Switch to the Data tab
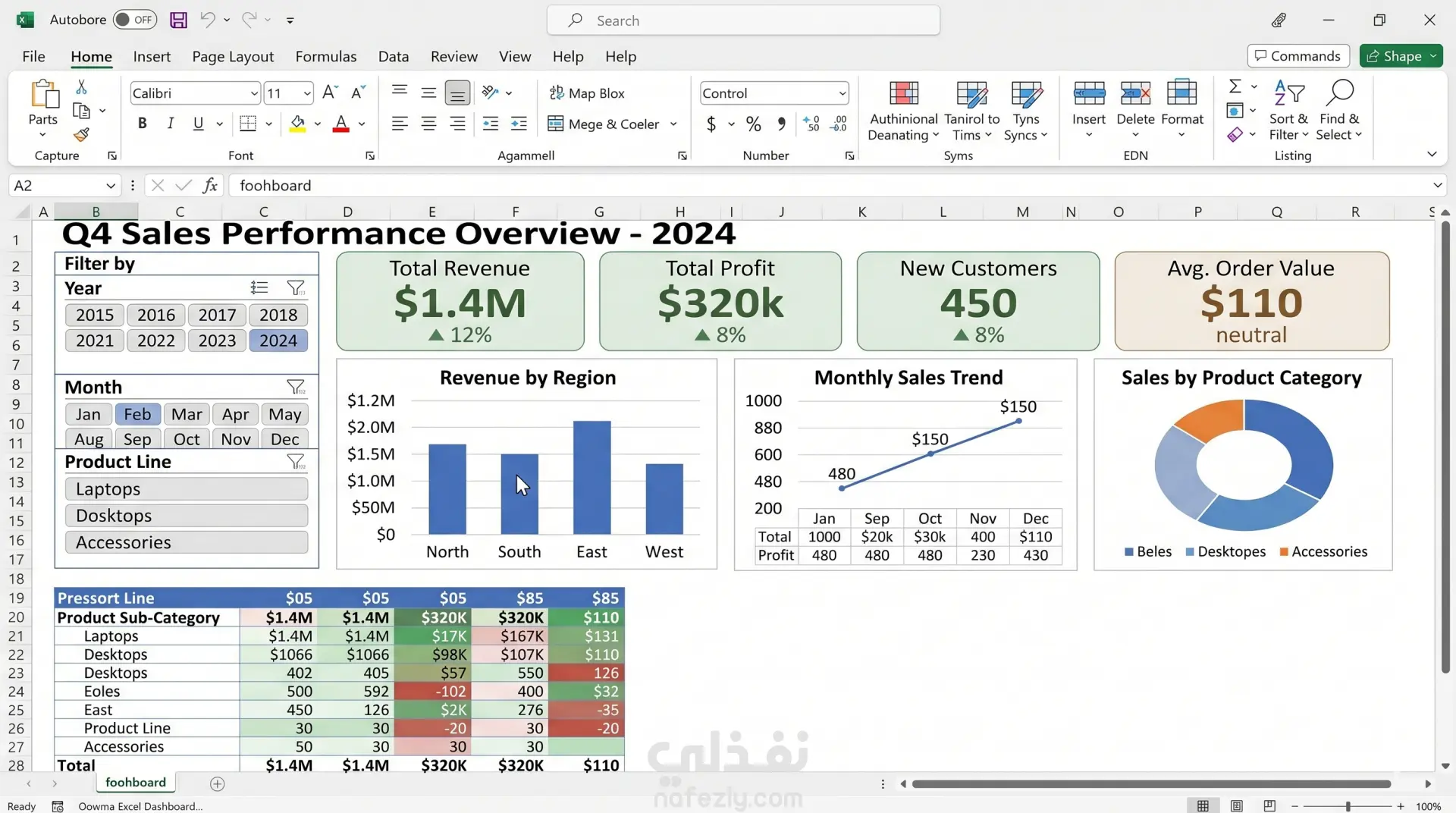The width and height of the screenshot is (1456, 813). [x=394, y=57]
